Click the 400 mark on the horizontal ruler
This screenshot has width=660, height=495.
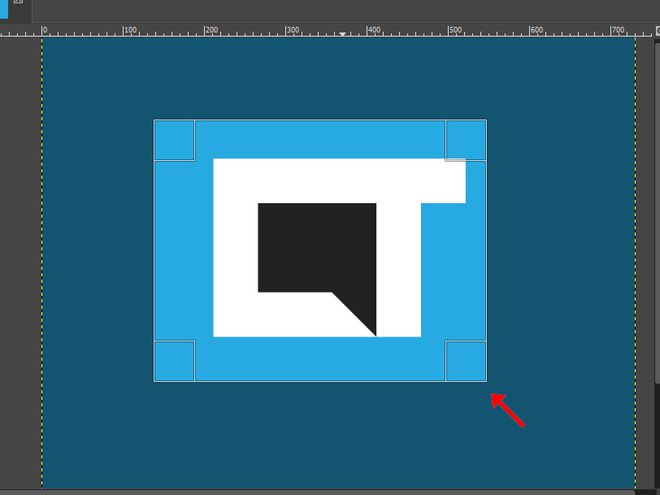(x=373, y=30)
